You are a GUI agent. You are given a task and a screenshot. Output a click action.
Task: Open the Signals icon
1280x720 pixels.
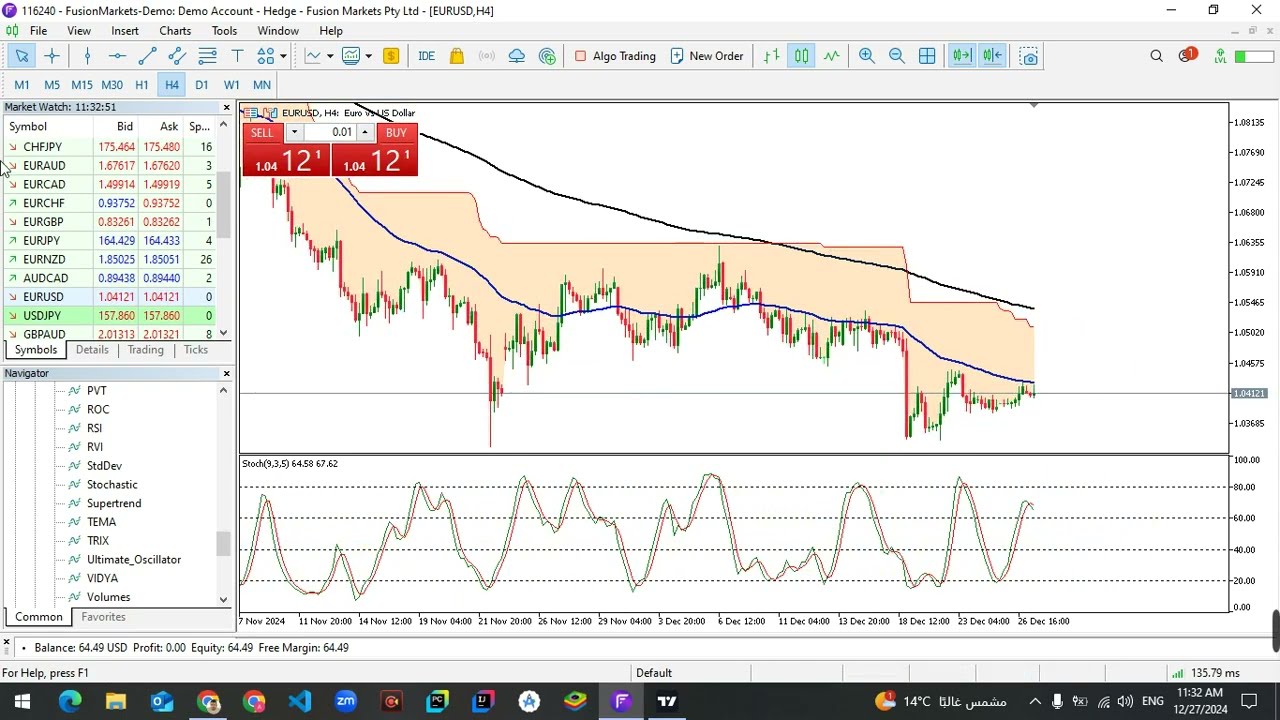click(x=487, y=56)
